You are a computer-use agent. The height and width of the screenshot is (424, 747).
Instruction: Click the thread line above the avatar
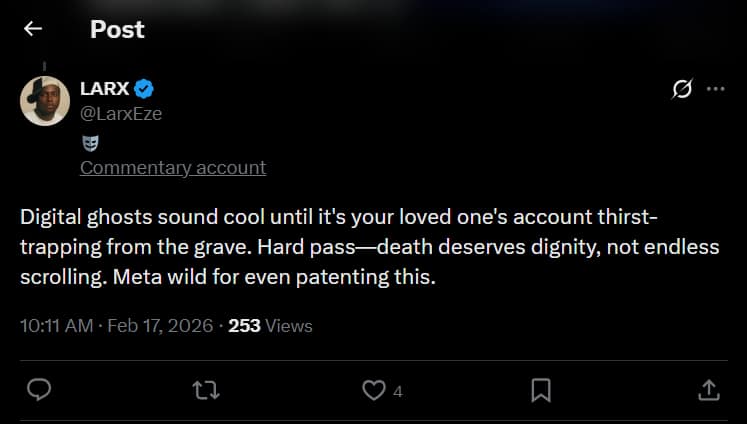coord(44,66)
